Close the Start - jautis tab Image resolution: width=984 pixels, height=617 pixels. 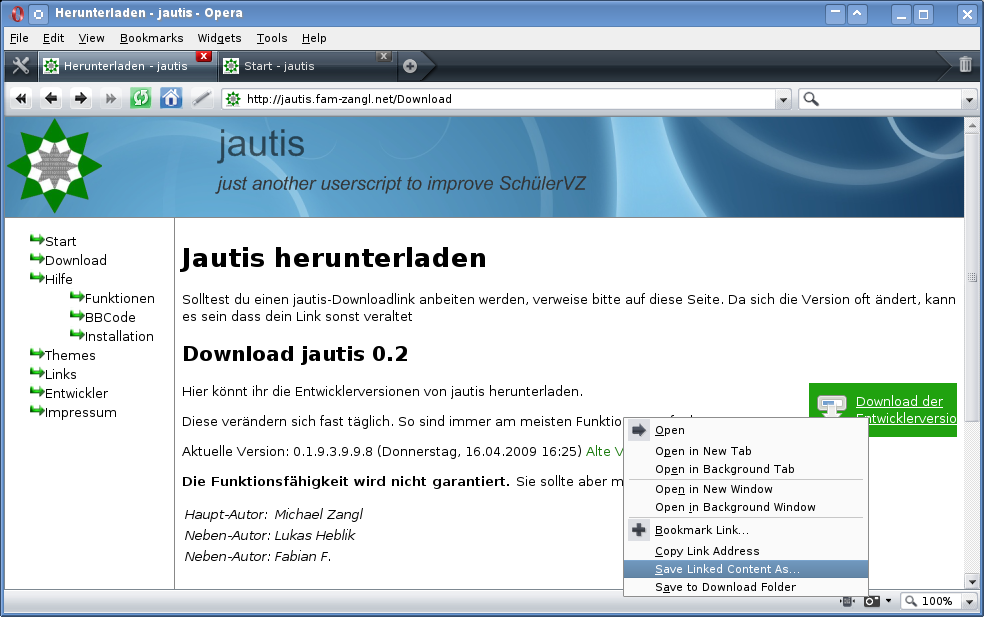tap(384, 56)
